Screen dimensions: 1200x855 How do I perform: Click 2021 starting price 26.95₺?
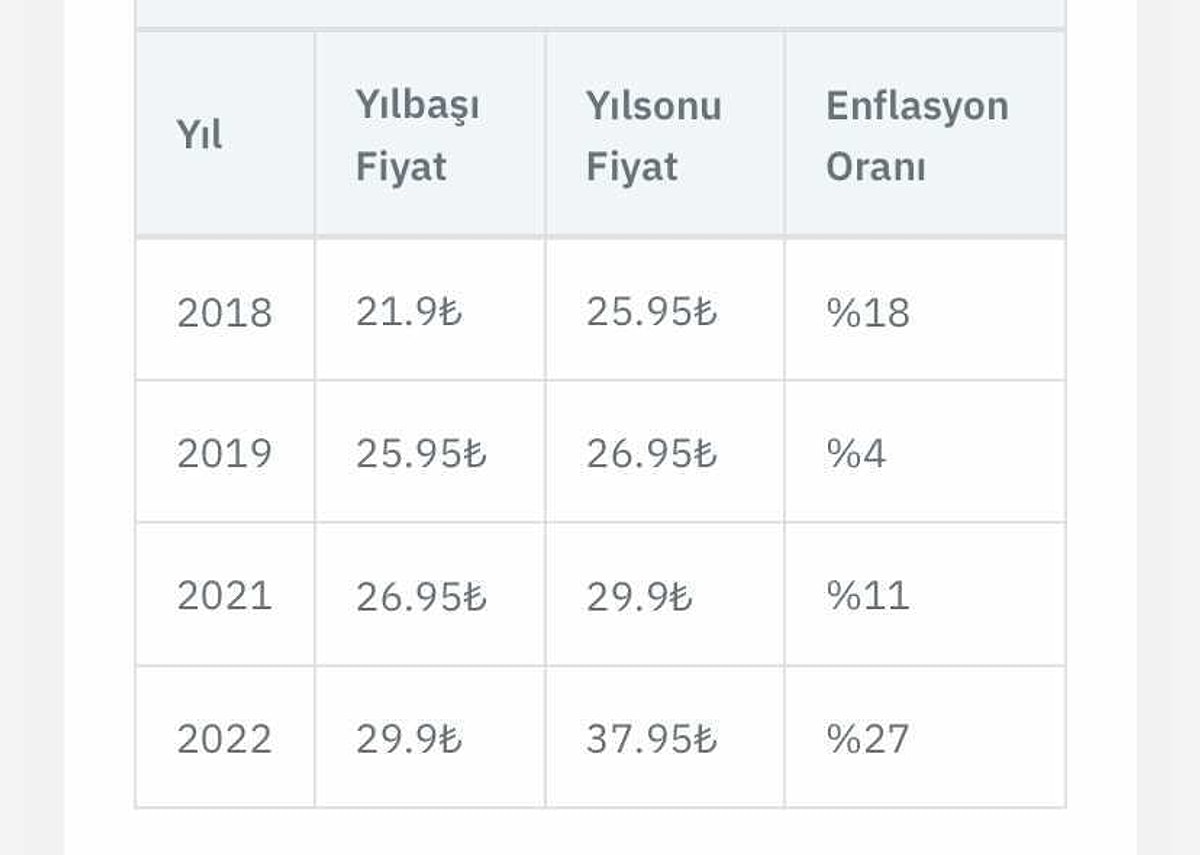(421, 596)
